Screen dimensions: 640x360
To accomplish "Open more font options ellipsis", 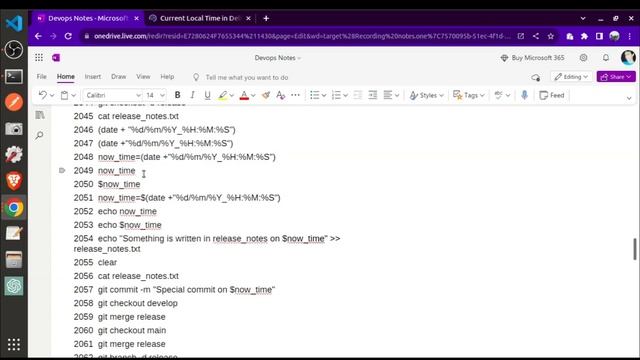I will [295, 95].
